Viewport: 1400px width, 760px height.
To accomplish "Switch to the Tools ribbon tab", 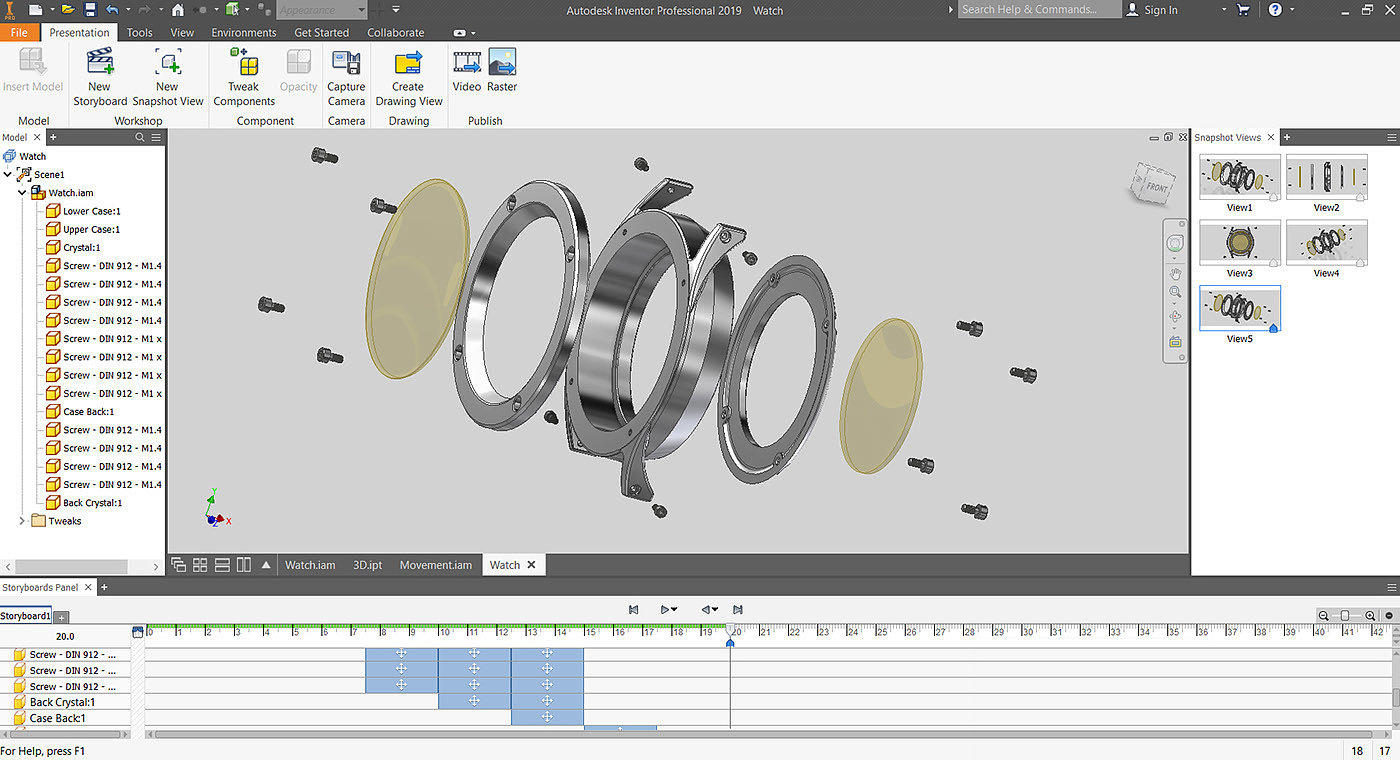I will click(139, 32).
